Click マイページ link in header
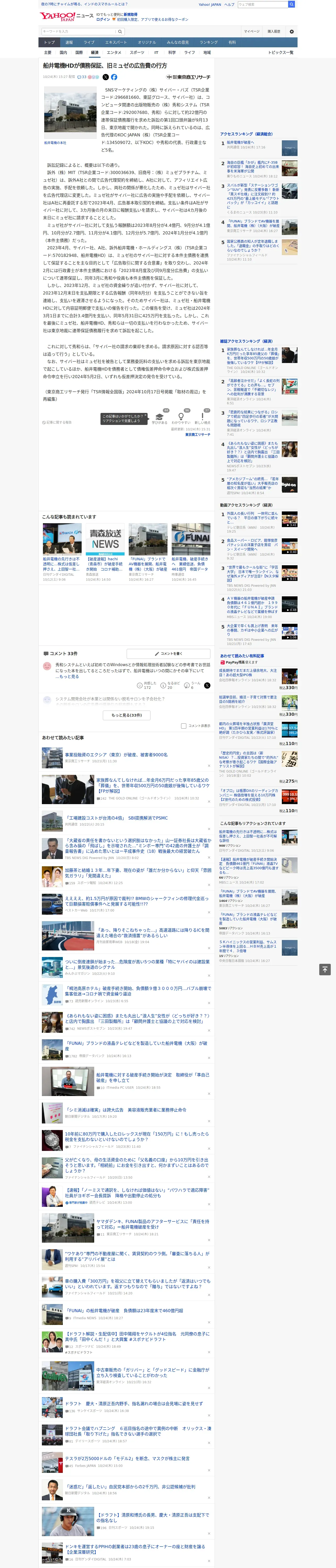 click(251, 32)
